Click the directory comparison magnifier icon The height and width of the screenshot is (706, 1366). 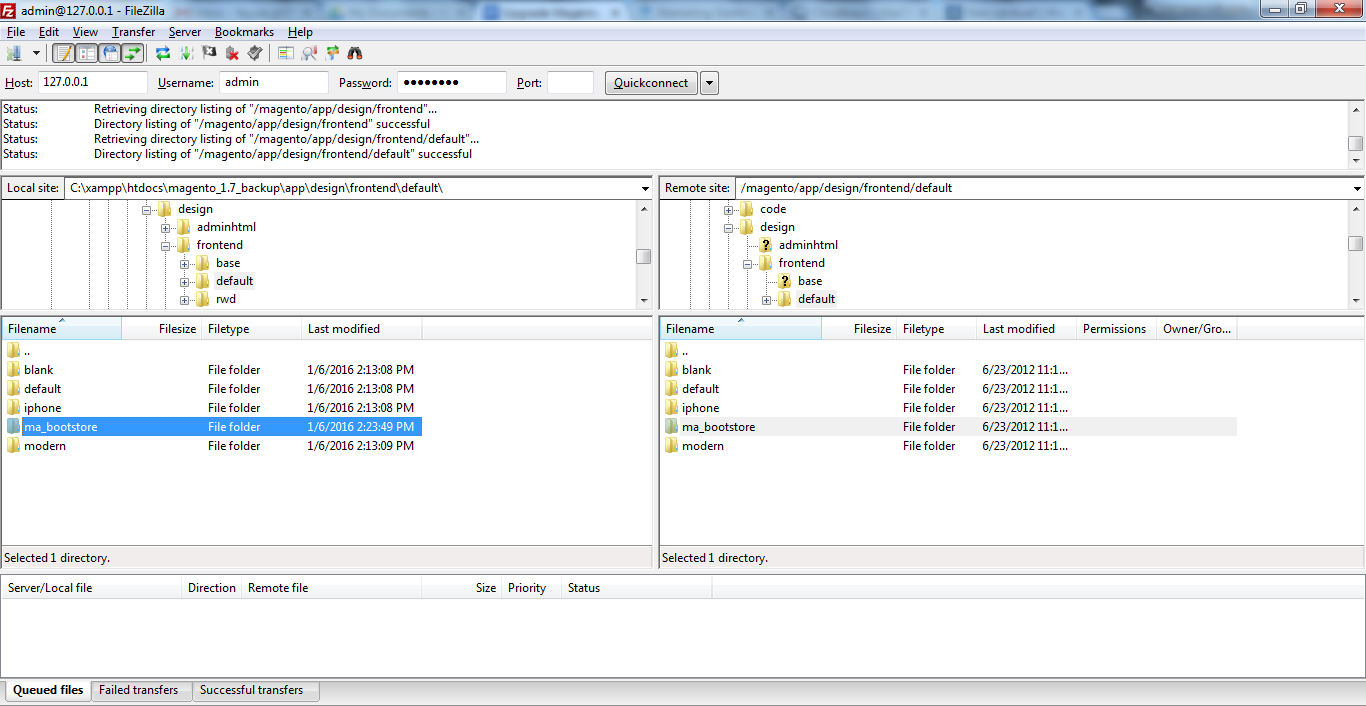309,53
